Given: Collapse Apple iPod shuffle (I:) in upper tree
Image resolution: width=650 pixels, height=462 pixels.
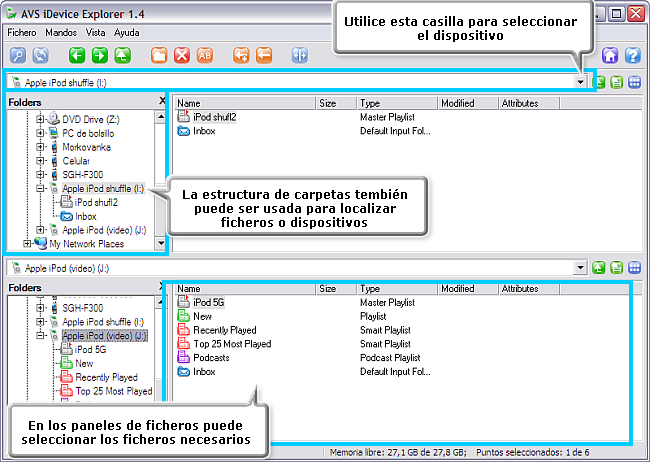Looking at the screenshot, I should click(x=40, y=188).
